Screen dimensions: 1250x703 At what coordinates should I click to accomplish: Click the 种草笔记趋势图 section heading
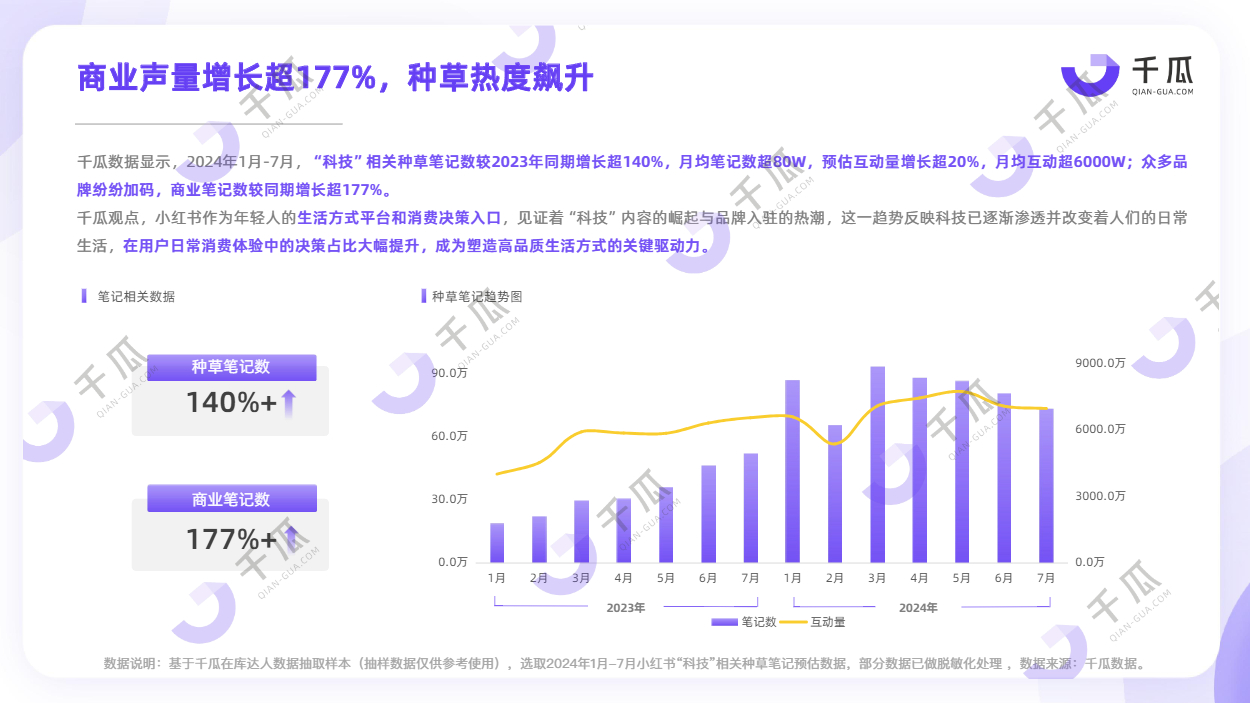[x=477, y=296]
